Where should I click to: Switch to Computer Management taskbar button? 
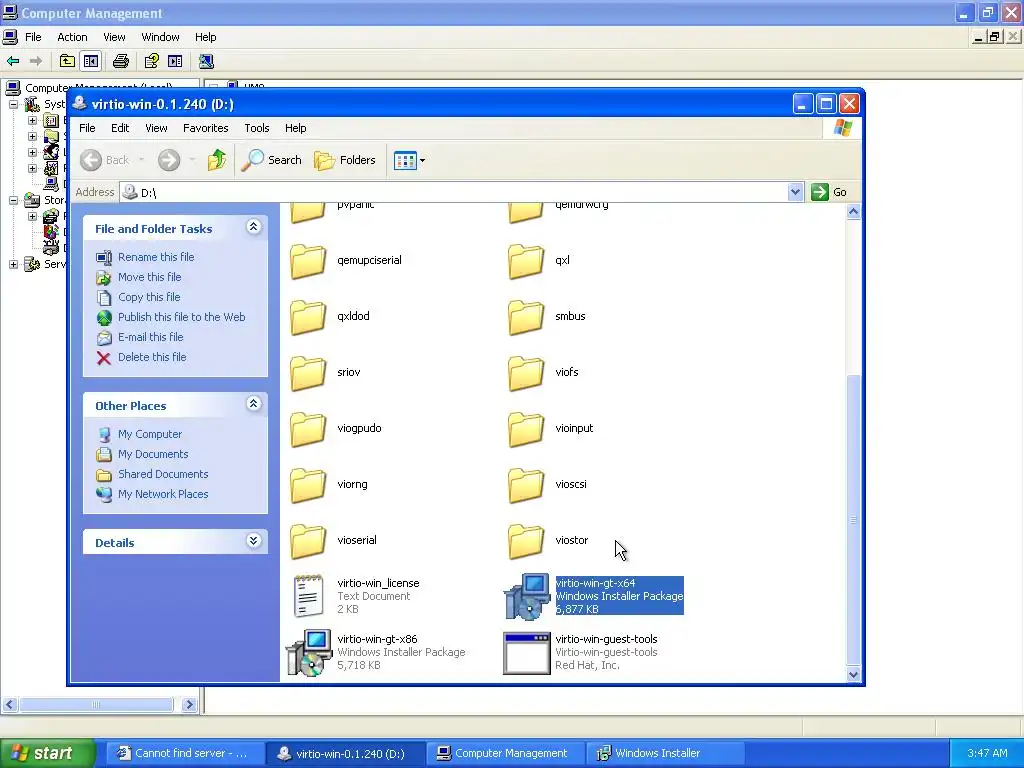click(504, 754)
